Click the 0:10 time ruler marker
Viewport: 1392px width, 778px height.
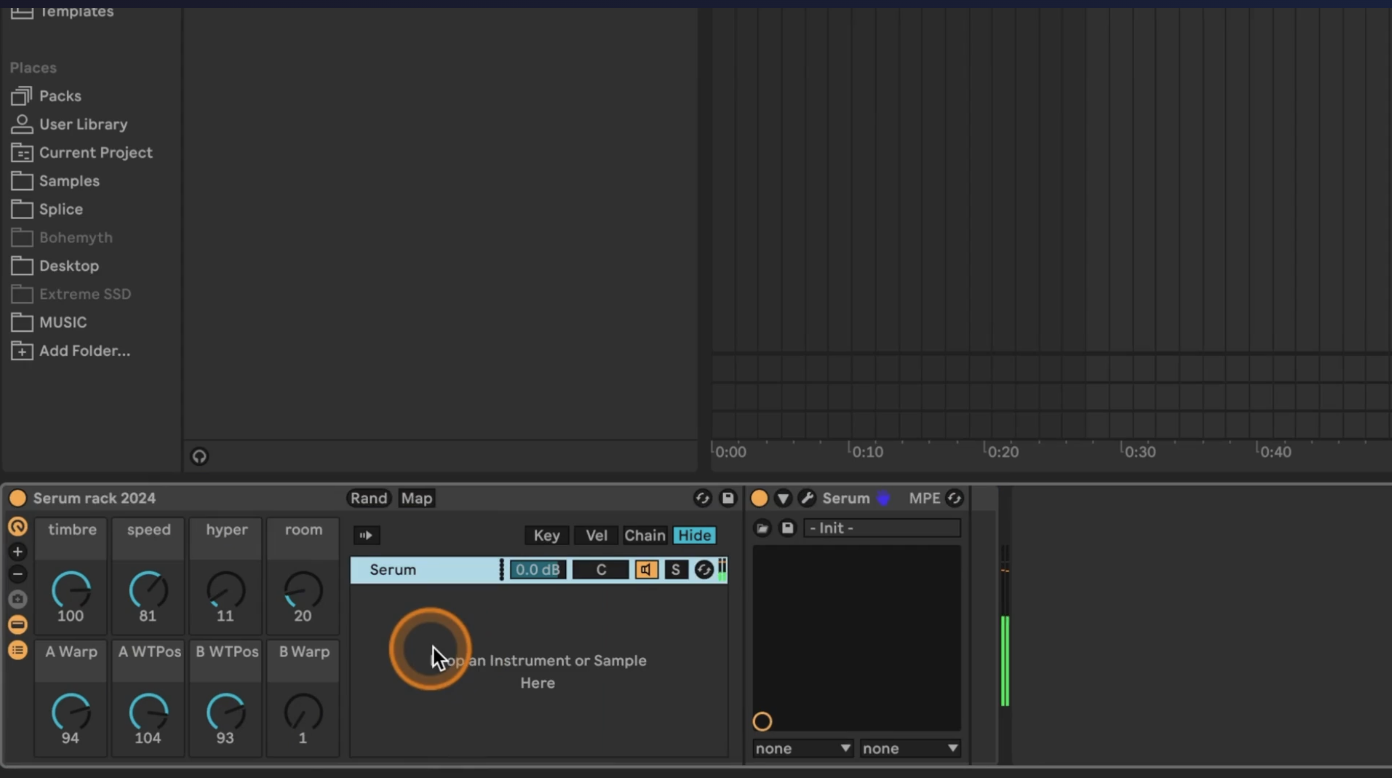point(866,452)
